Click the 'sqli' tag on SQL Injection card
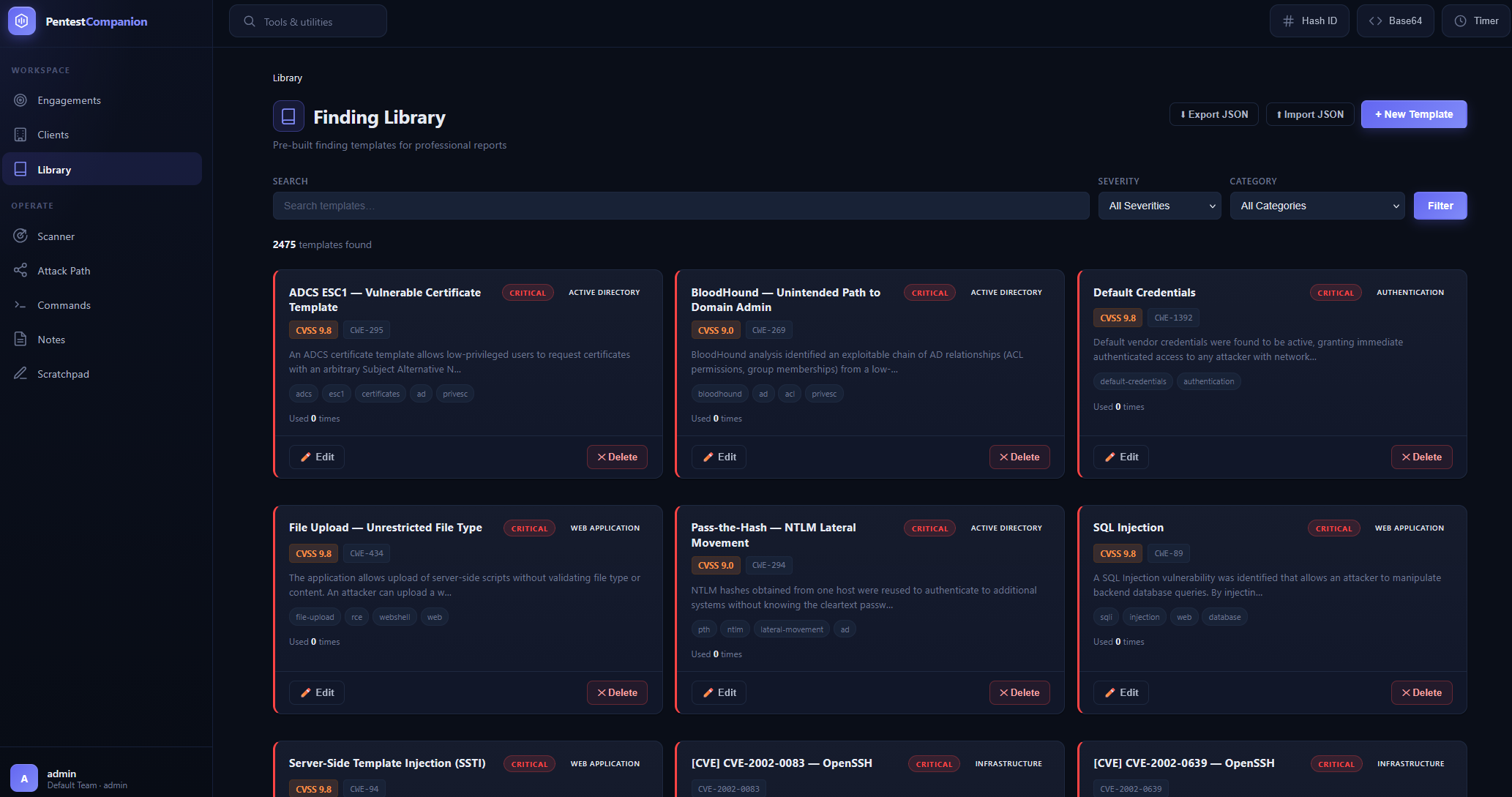 pos(1106,617)
